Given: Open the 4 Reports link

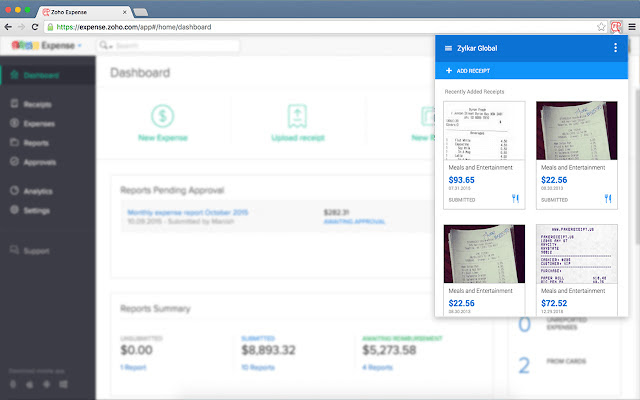Looking at the screenshot, I should click(377, 367).
